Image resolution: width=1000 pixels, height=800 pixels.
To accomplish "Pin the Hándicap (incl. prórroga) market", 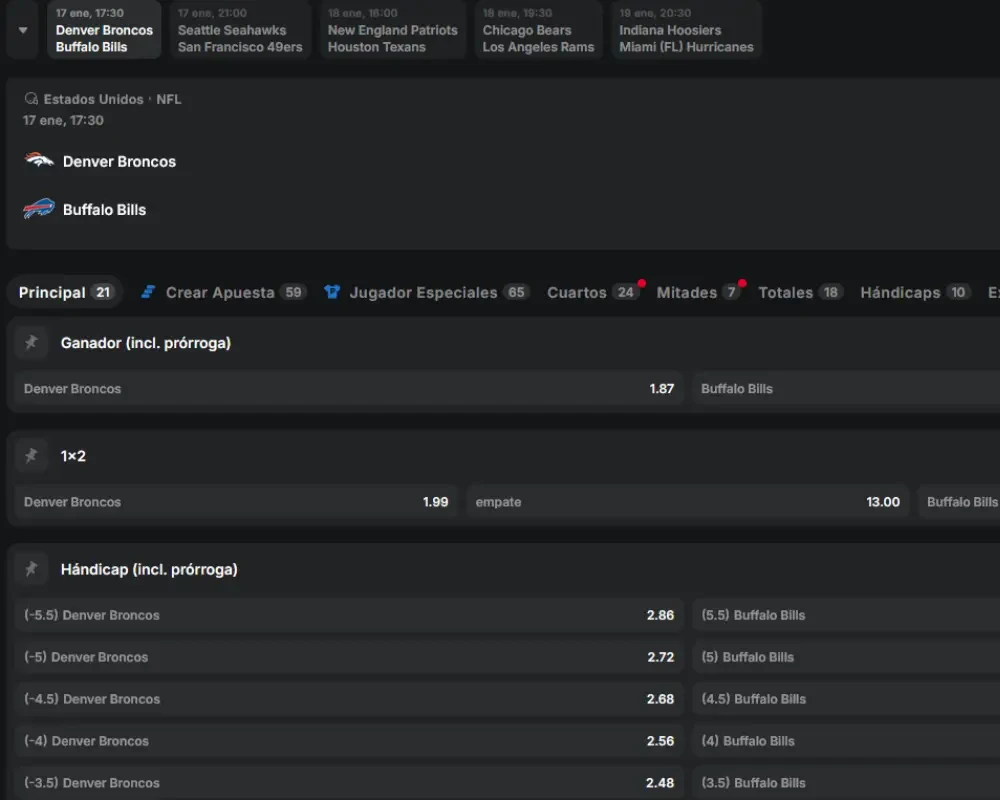I will (31, 568).
